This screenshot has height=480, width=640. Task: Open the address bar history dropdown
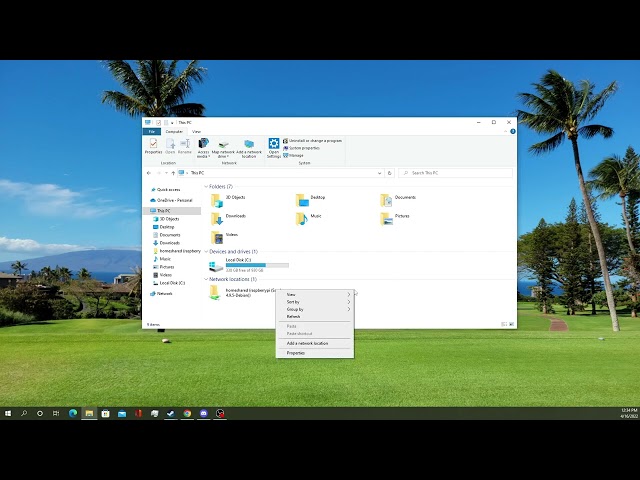(x=379, y=173)
